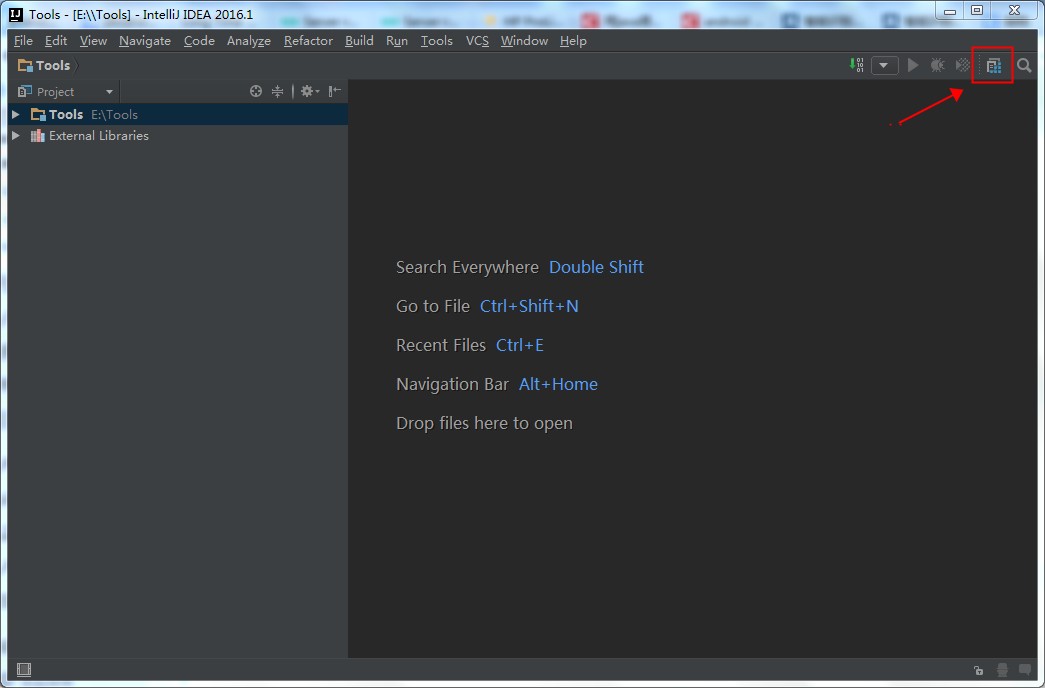Minimize the IntelliJ IDEA window
1045x688 pixels.
click(x=950, y=11)
